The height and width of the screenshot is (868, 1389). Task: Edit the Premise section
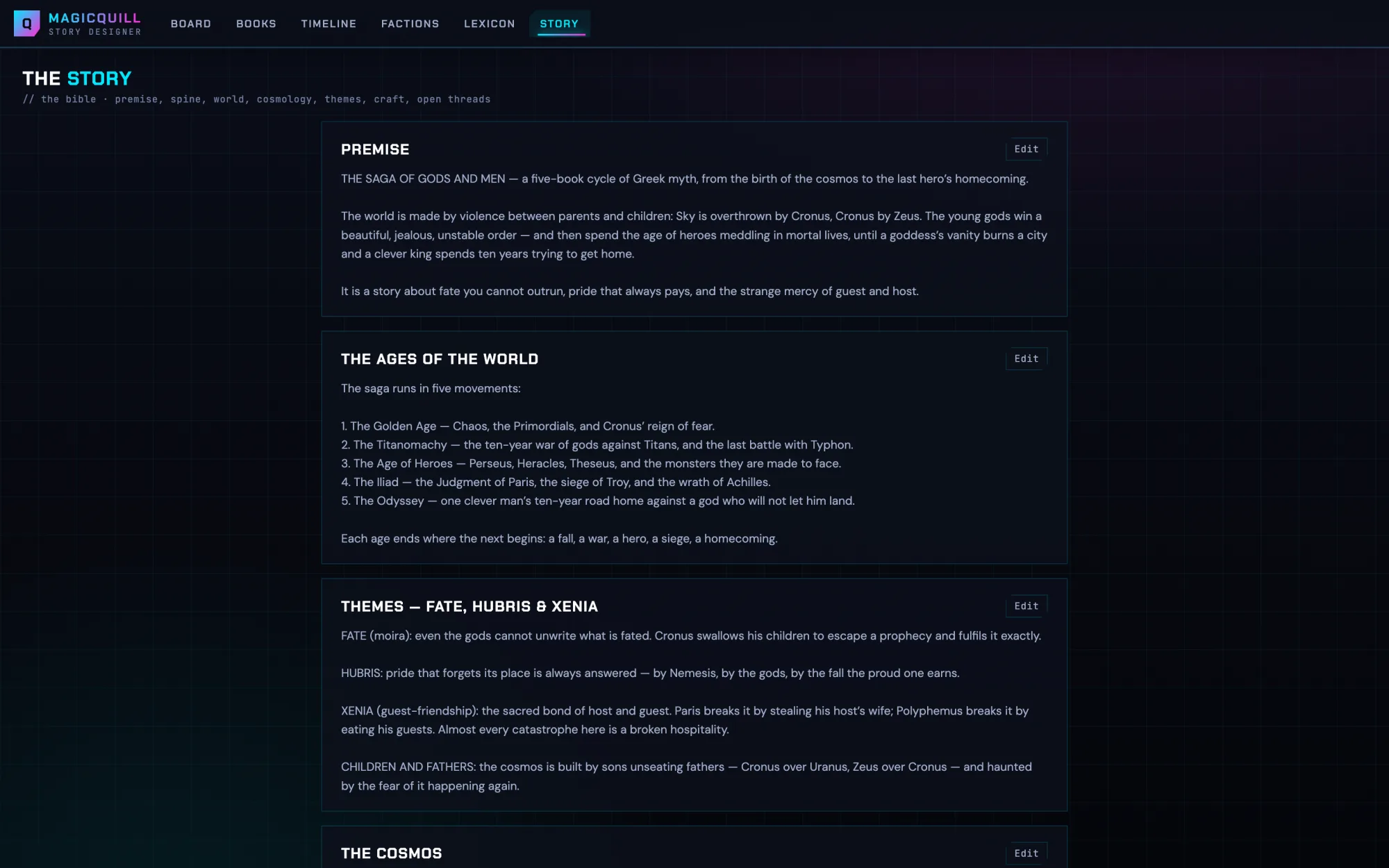1026,149
